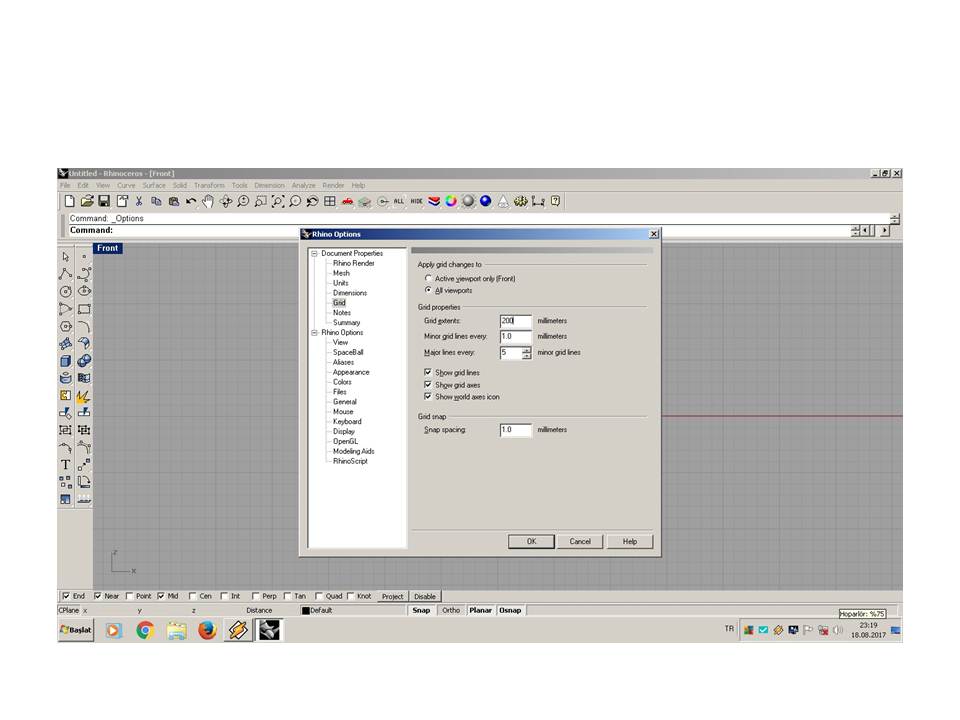Select the Rectangle tool

84,309
